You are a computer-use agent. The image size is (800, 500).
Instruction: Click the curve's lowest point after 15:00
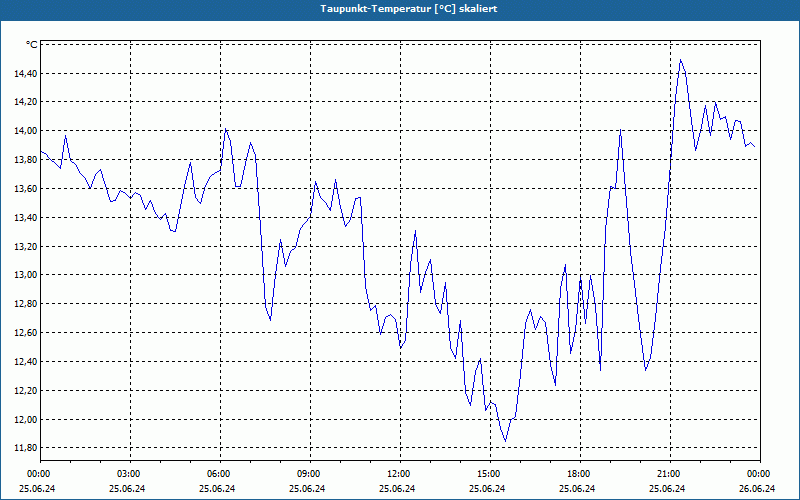pyautogui.click(x=505, y=441)
